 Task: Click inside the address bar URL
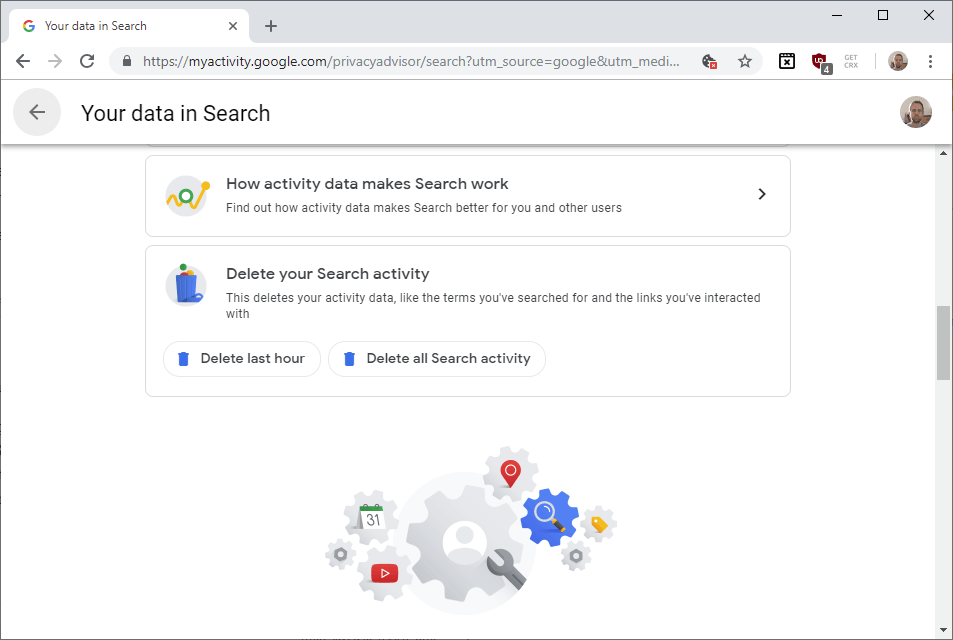click(x=400, y=60)
